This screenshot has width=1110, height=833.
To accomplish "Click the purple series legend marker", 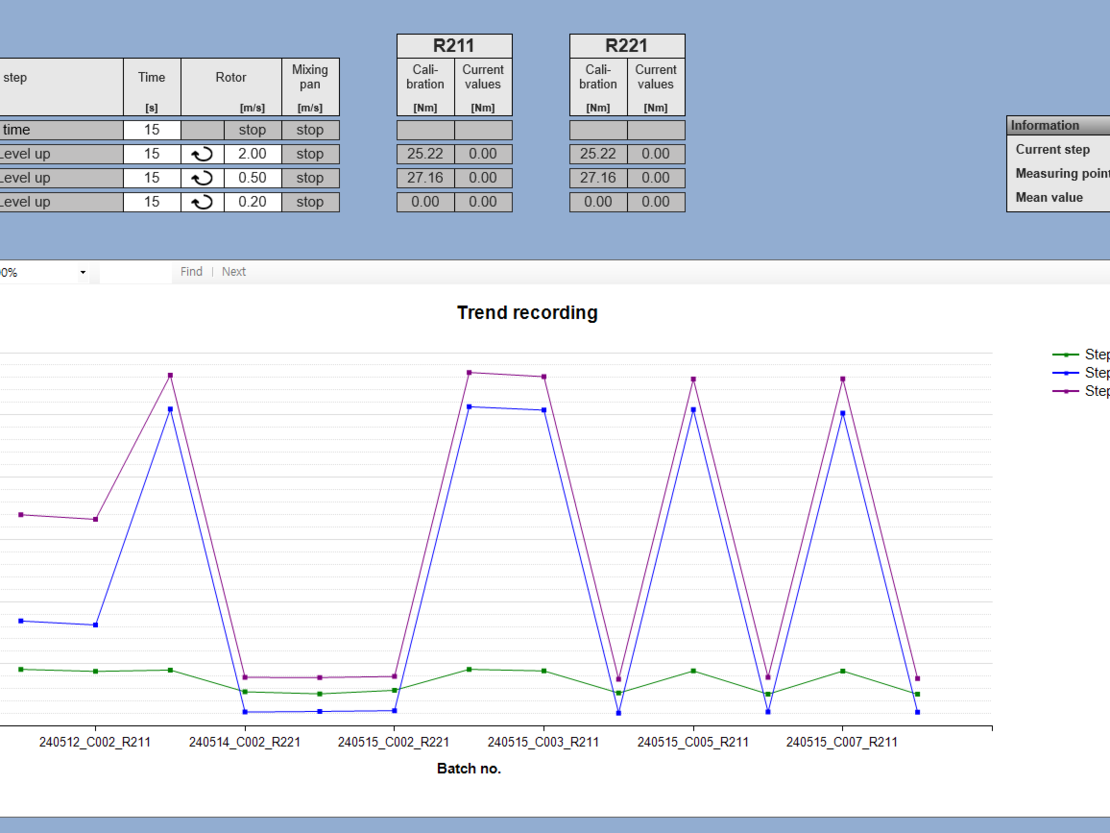I will [x=1066, y=391].
